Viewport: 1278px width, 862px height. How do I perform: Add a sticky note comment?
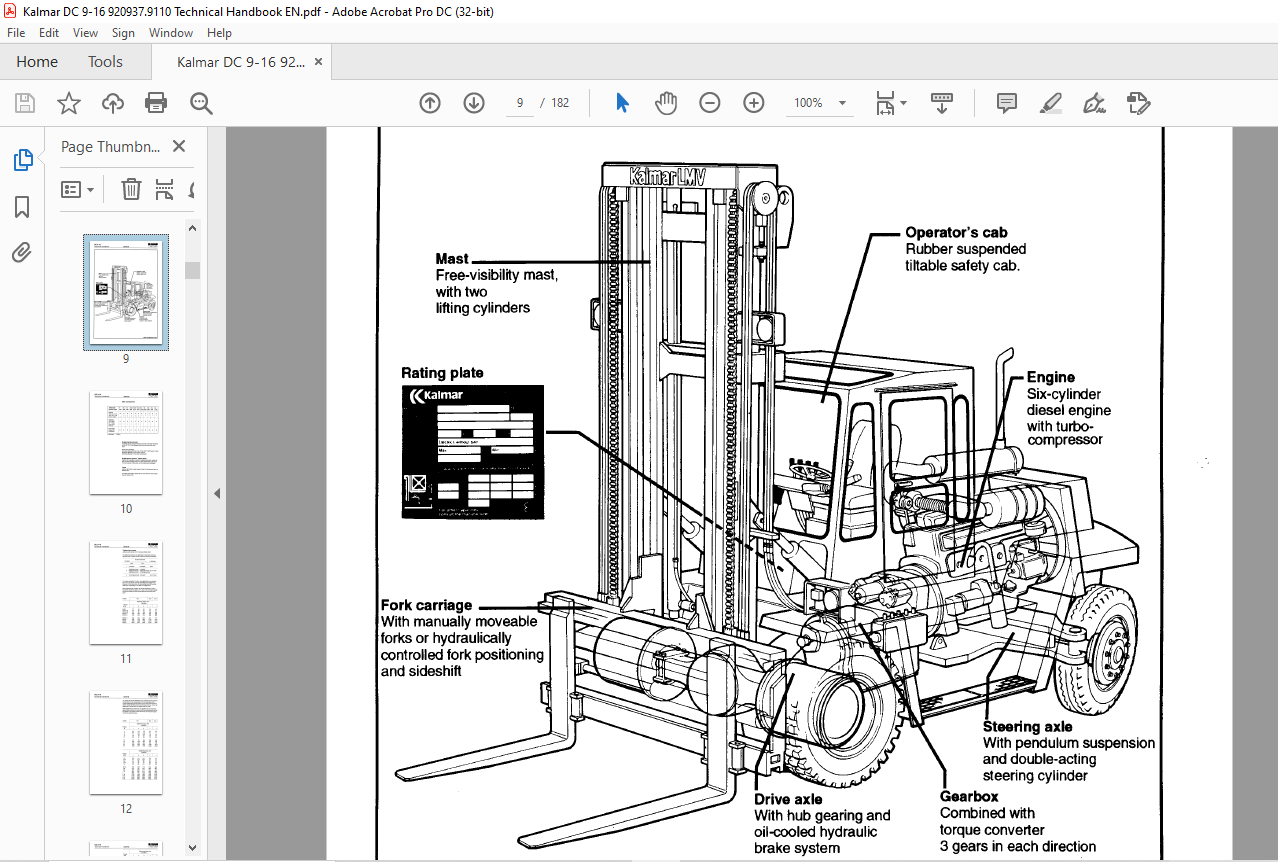1007,103
